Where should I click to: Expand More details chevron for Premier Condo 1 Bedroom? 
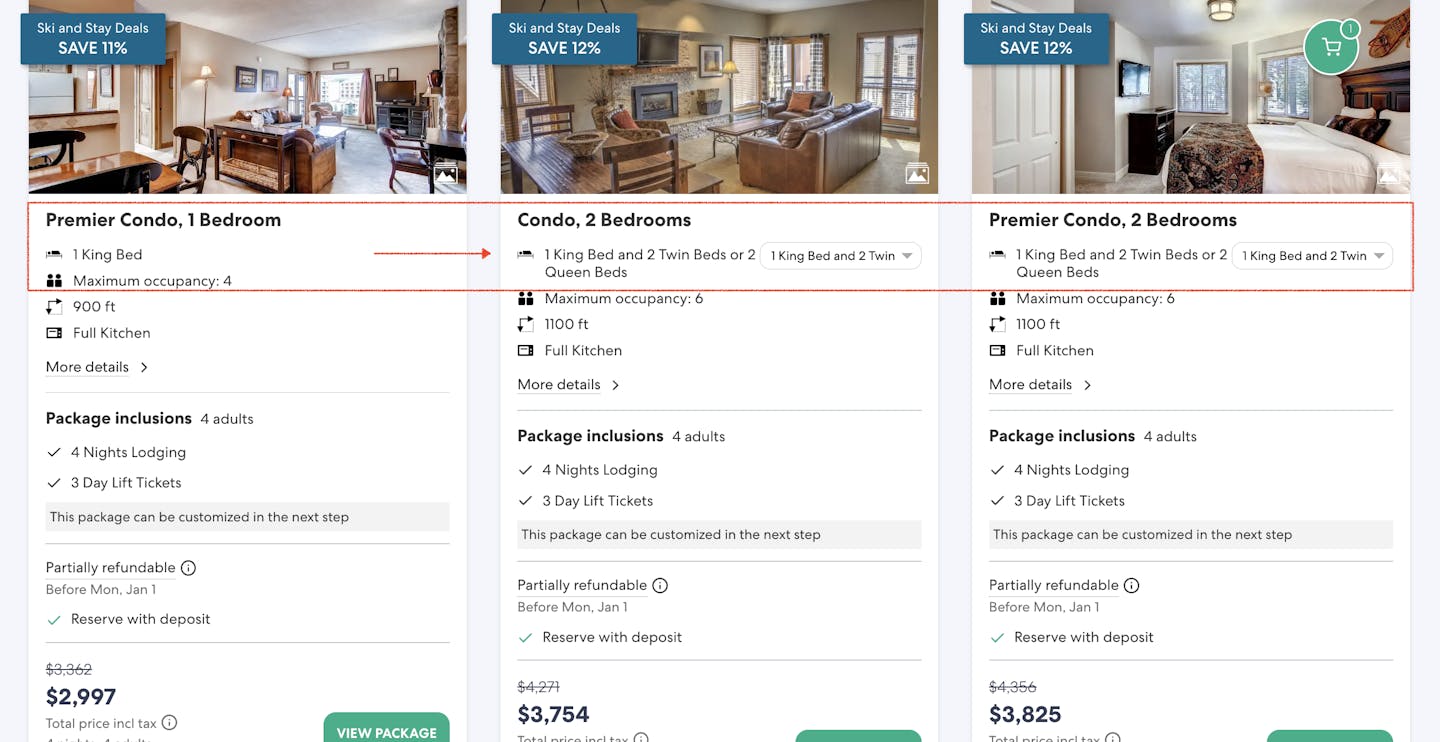(144, 367)
